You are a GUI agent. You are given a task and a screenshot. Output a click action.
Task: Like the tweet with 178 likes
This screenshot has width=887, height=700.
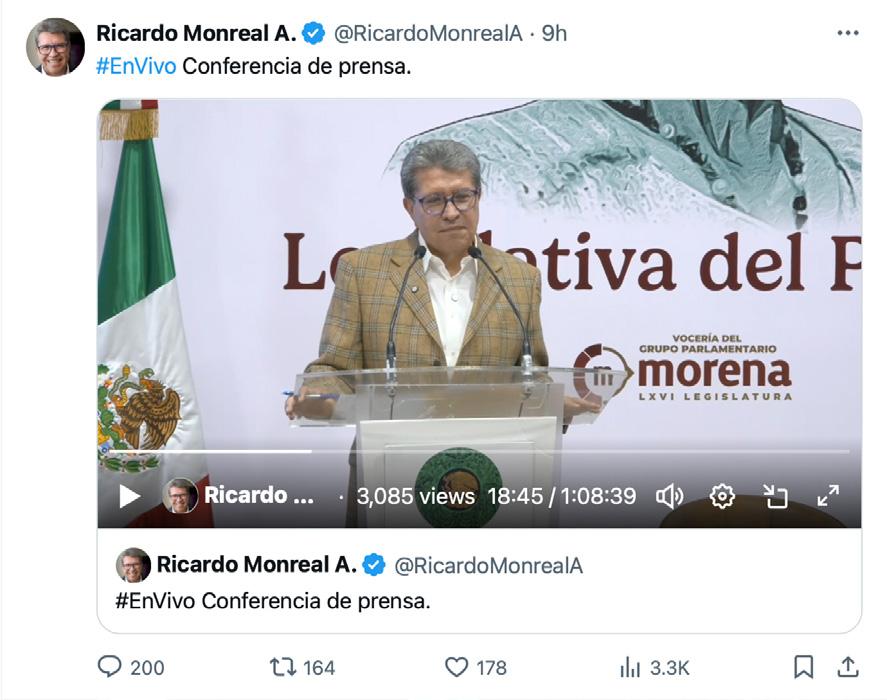point(457,667)
